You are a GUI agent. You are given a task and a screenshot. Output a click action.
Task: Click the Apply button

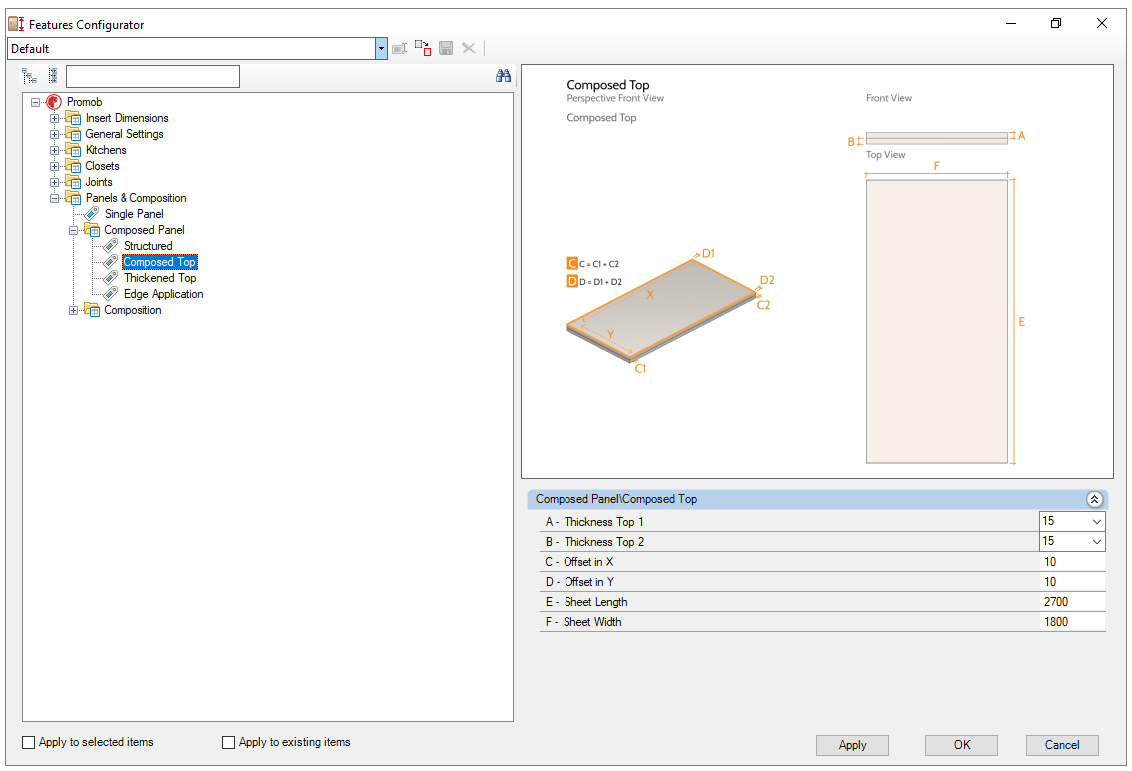pos(852,745)
